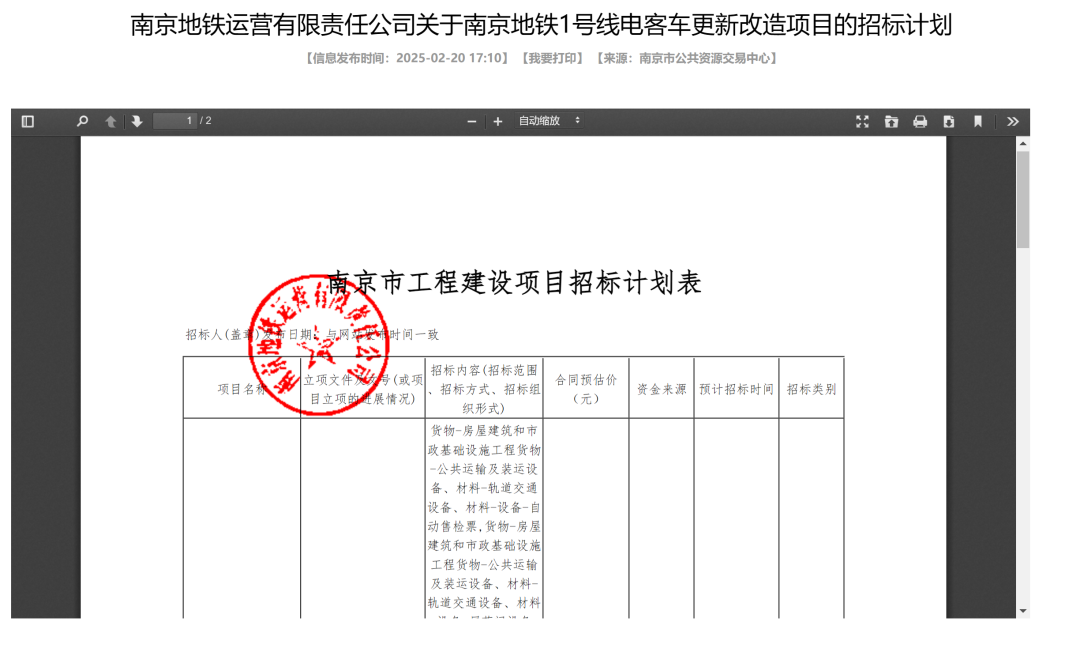Click the 资金来源 column header

click(661, 389)
